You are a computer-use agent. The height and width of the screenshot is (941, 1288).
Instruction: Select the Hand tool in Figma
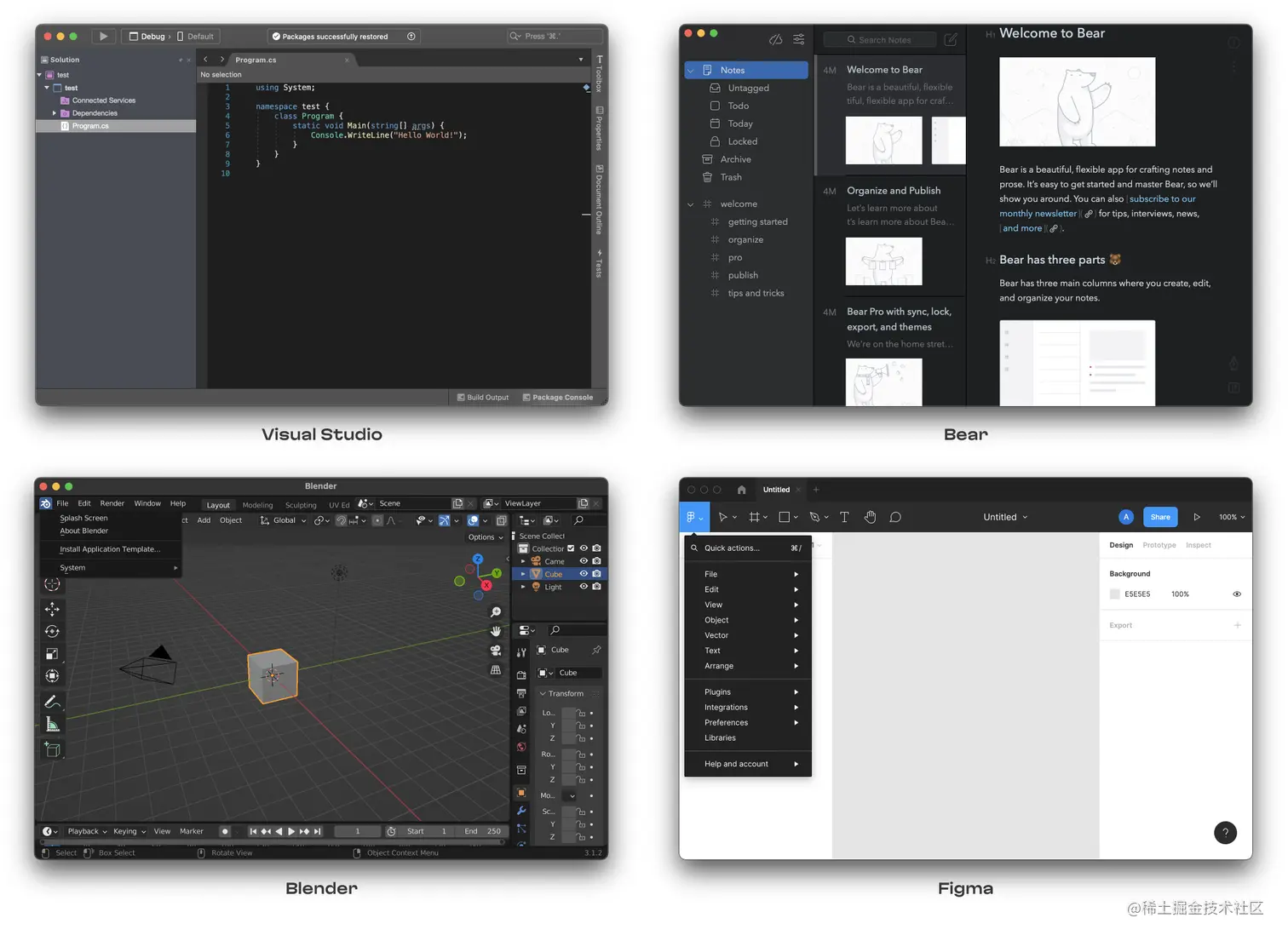pos(870,517)
